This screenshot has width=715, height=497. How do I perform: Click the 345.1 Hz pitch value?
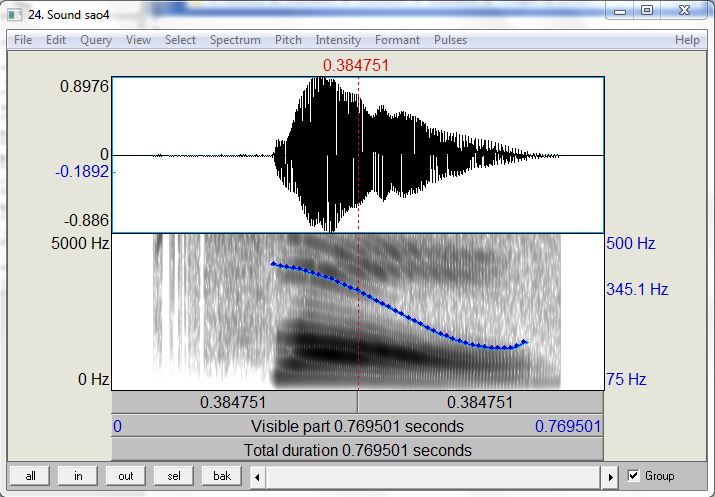click(637, 289)
